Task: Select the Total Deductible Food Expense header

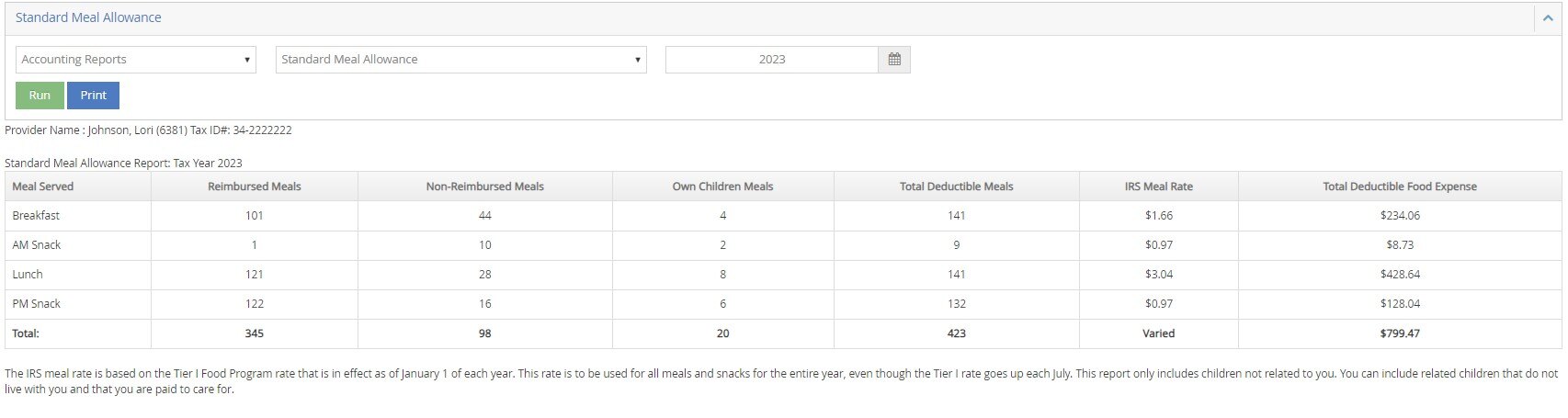Action: [x=1399, y=186]
